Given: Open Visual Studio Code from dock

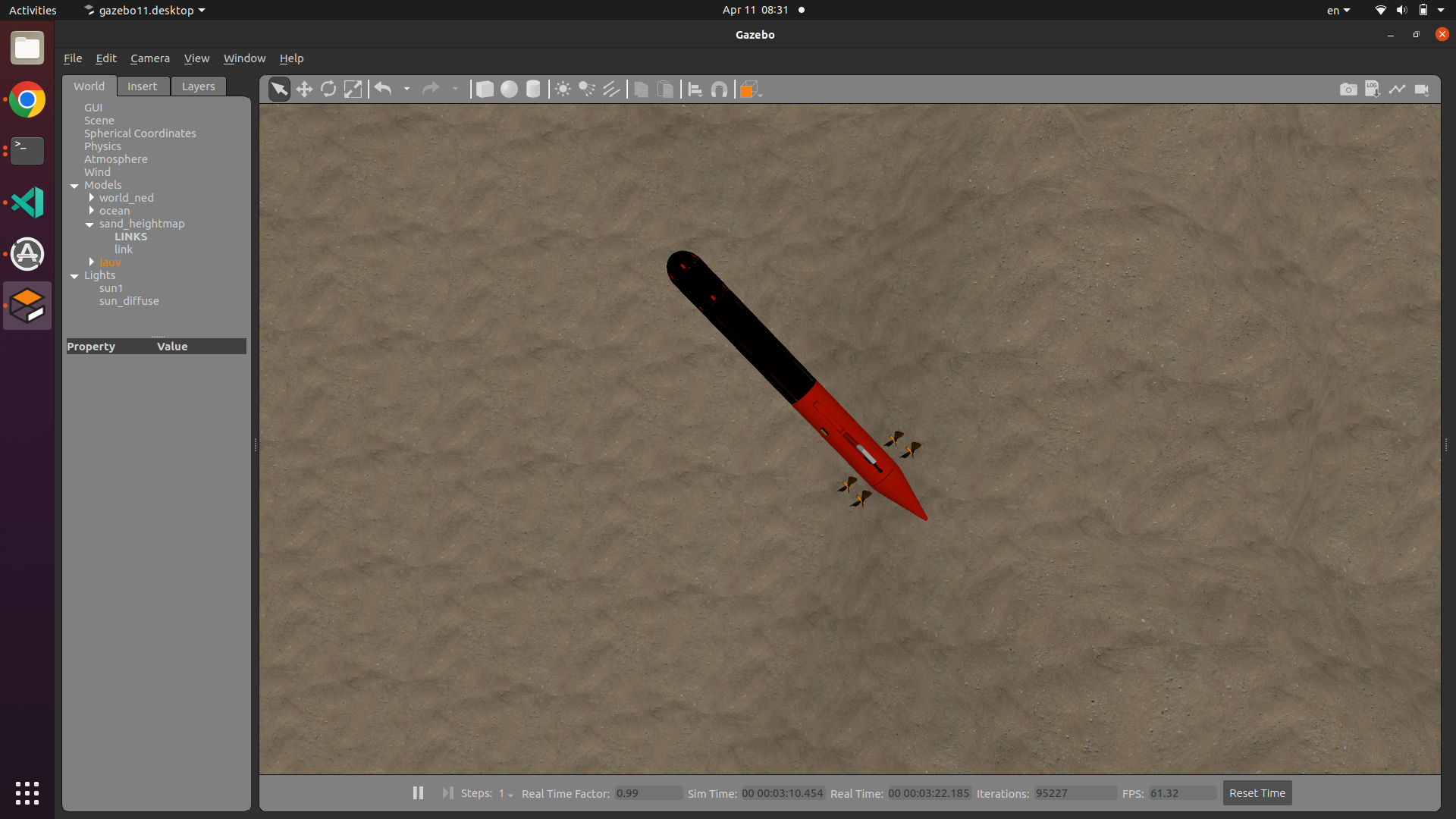Looking at the screenshot, I should (x=27, y=202).
